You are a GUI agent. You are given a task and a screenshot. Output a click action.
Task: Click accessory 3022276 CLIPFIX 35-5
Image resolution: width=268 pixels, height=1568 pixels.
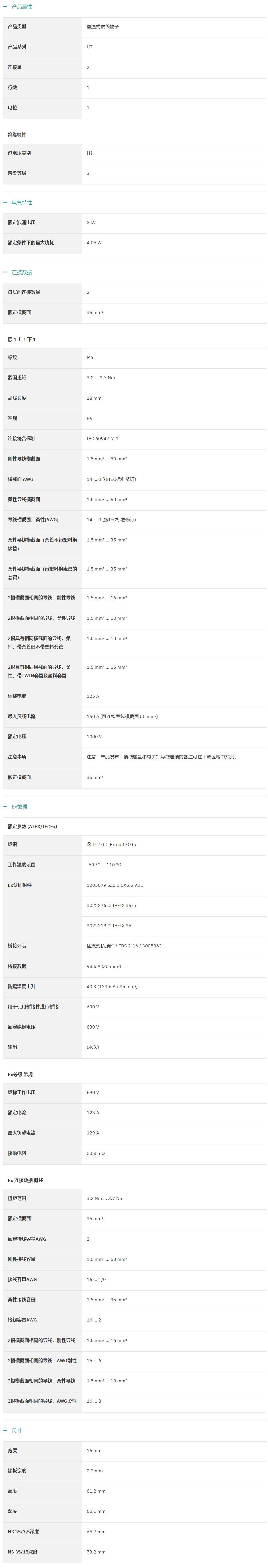pos(111,906)
